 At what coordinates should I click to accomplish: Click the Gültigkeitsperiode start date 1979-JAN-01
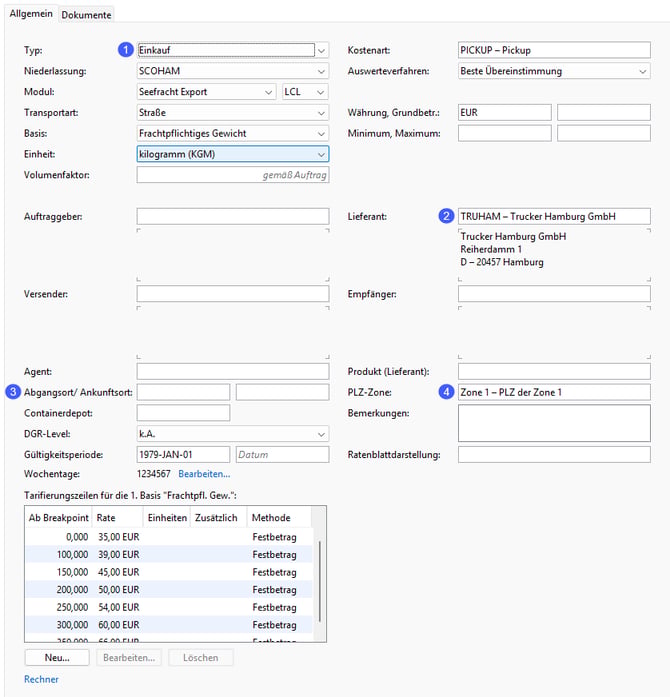(183, 455)
